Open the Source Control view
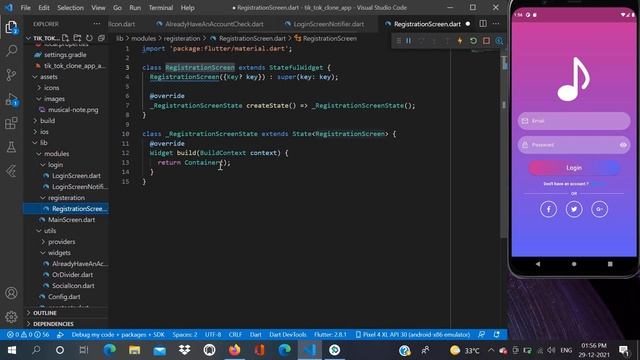The width and height of the screenshot is (640, 360). [x=11, y=75]
